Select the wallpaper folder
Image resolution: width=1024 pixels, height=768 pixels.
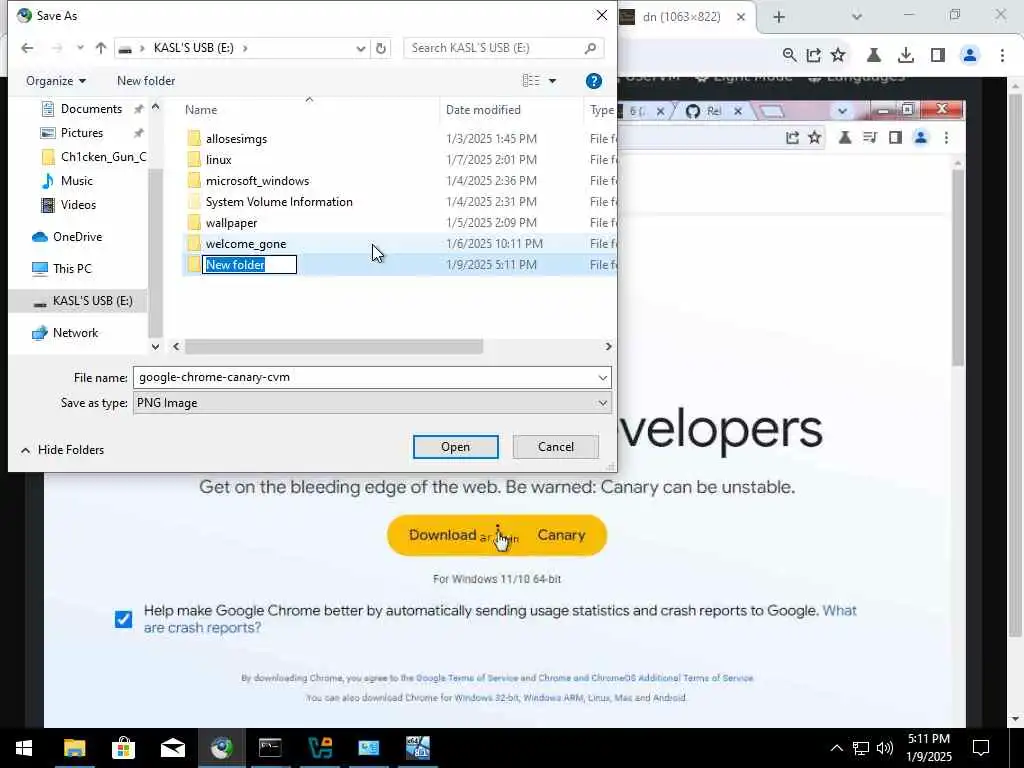tap(231, 223)
